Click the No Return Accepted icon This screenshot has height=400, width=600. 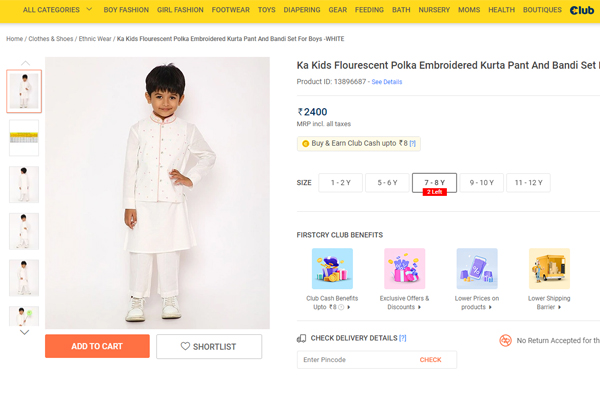[x=505, y=341]
